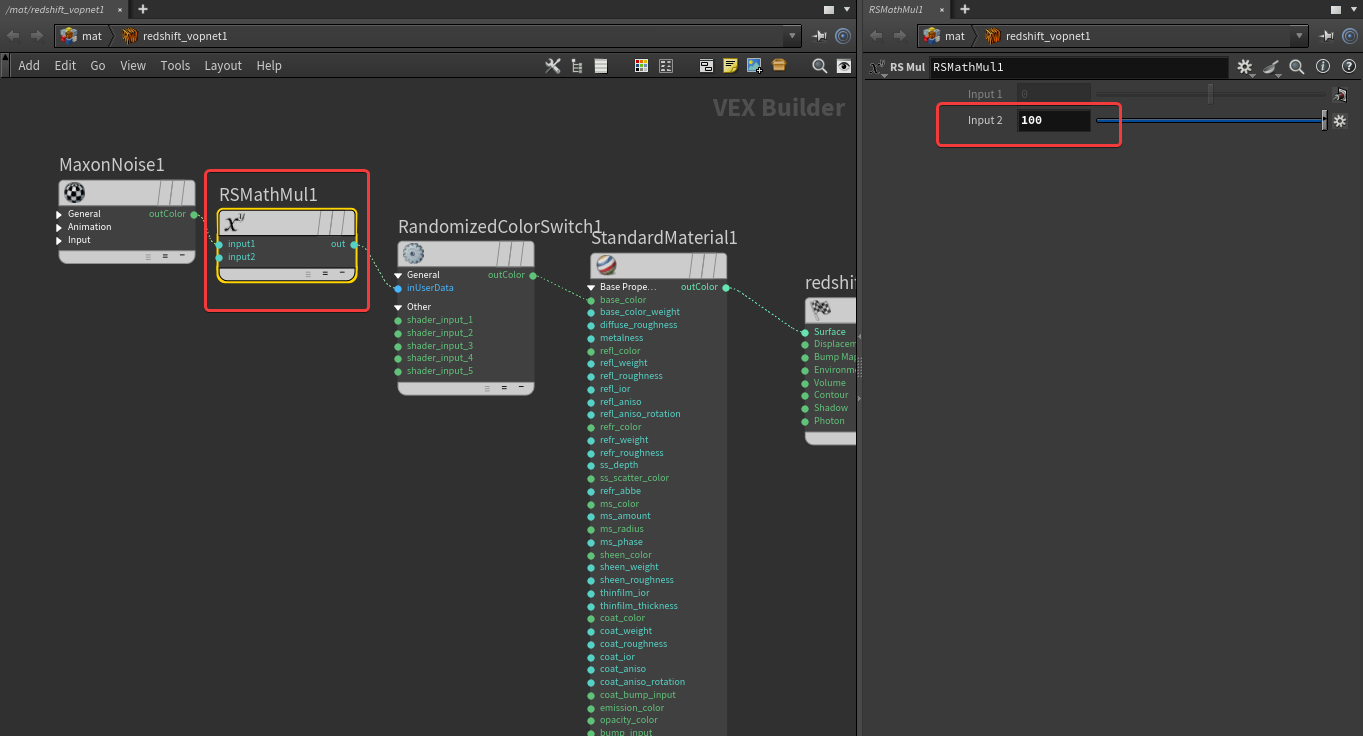Show node info with the i icon
This screenshot has width=1363, height=736.
point(1322,67)
